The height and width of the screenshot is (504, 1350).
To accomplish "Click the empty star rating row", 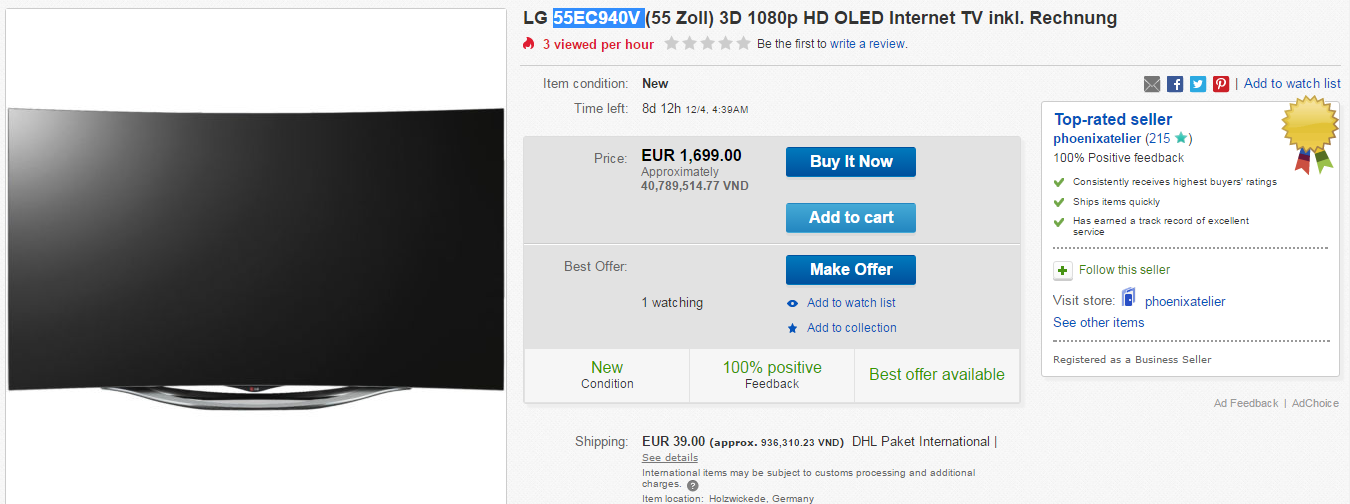I will click(x=707, y=44).
